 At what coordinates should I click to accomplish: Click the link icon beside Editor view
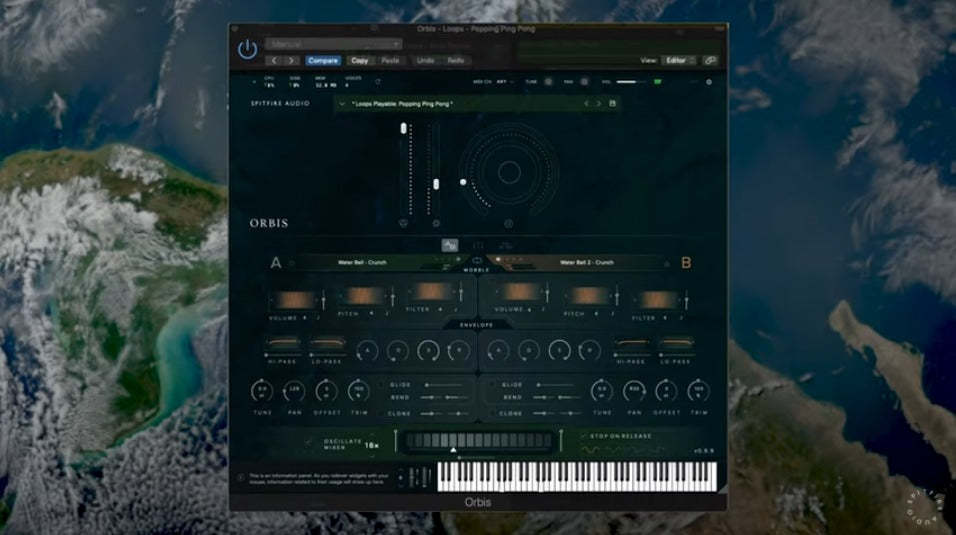click(709, 60)
